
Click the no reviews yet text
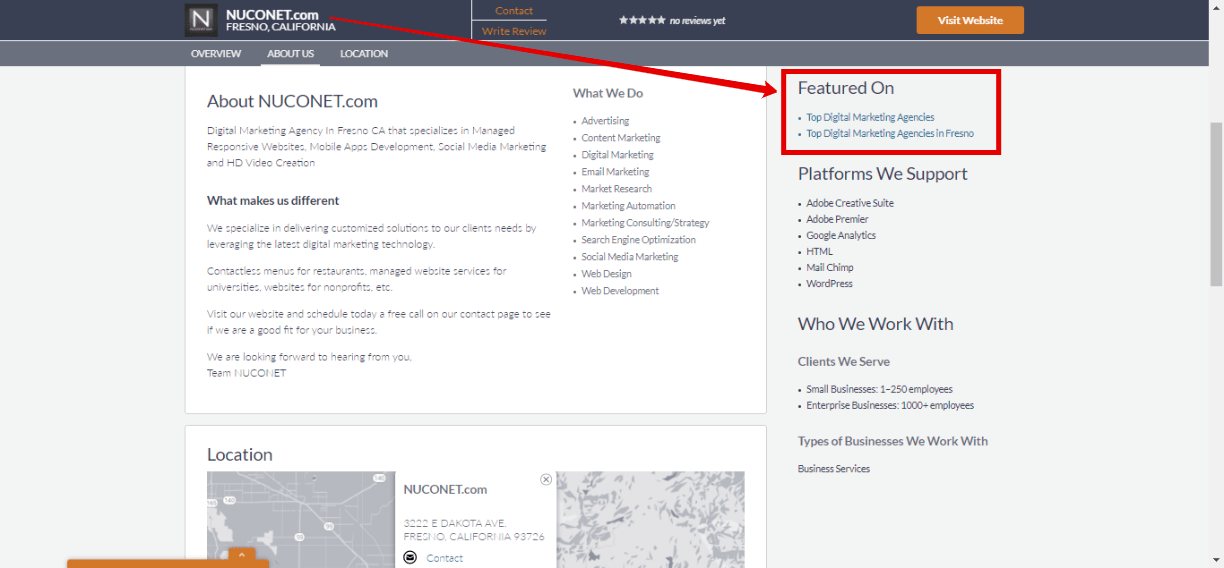click(x=698, y=20)
